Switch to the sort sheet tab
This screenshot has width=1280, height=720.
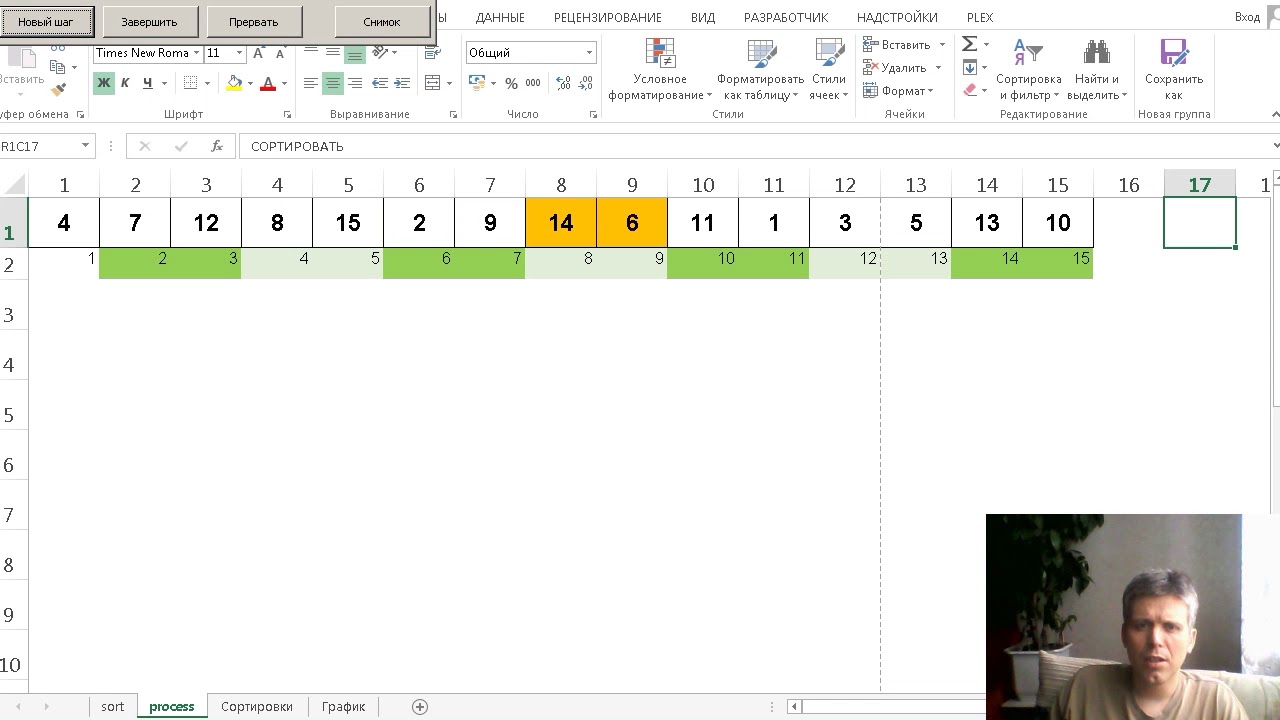(x=113, y=707)
